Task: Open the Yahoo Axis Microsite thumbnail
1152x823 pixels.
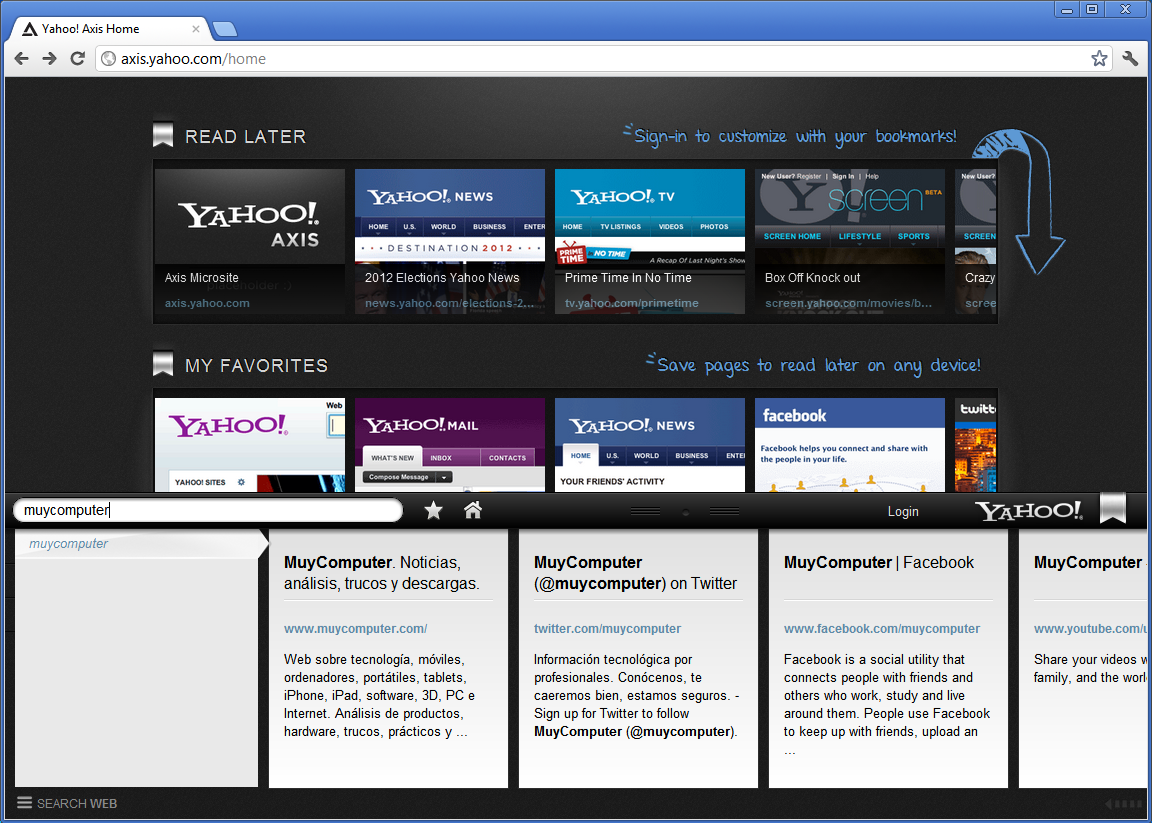Action: point(250,241)
